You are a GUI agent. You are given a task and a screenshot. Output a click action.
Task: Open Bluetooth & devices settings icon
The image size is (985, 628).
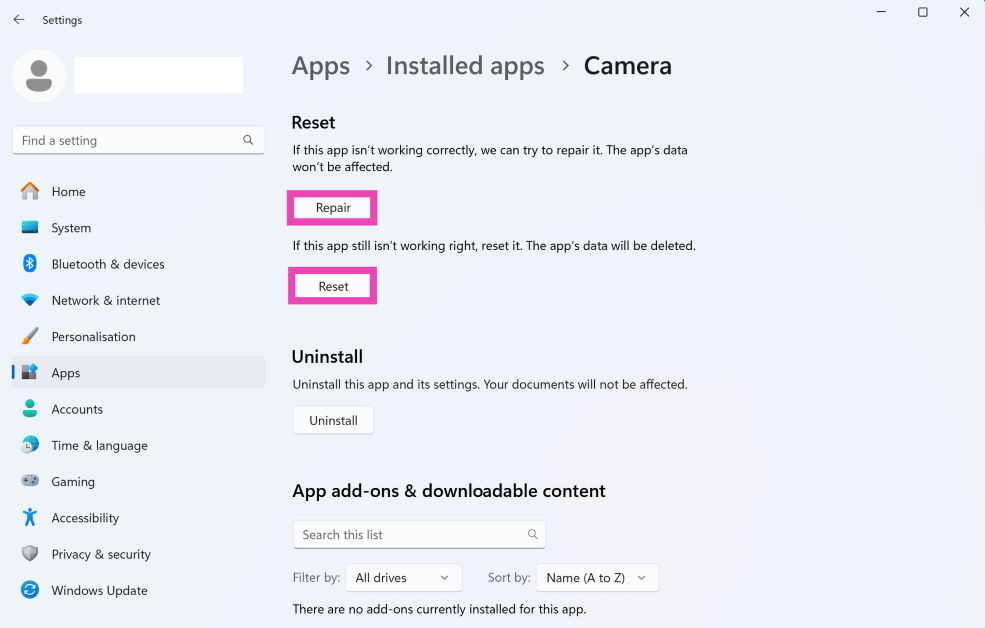pyautogui.click(x=30, y=264)
